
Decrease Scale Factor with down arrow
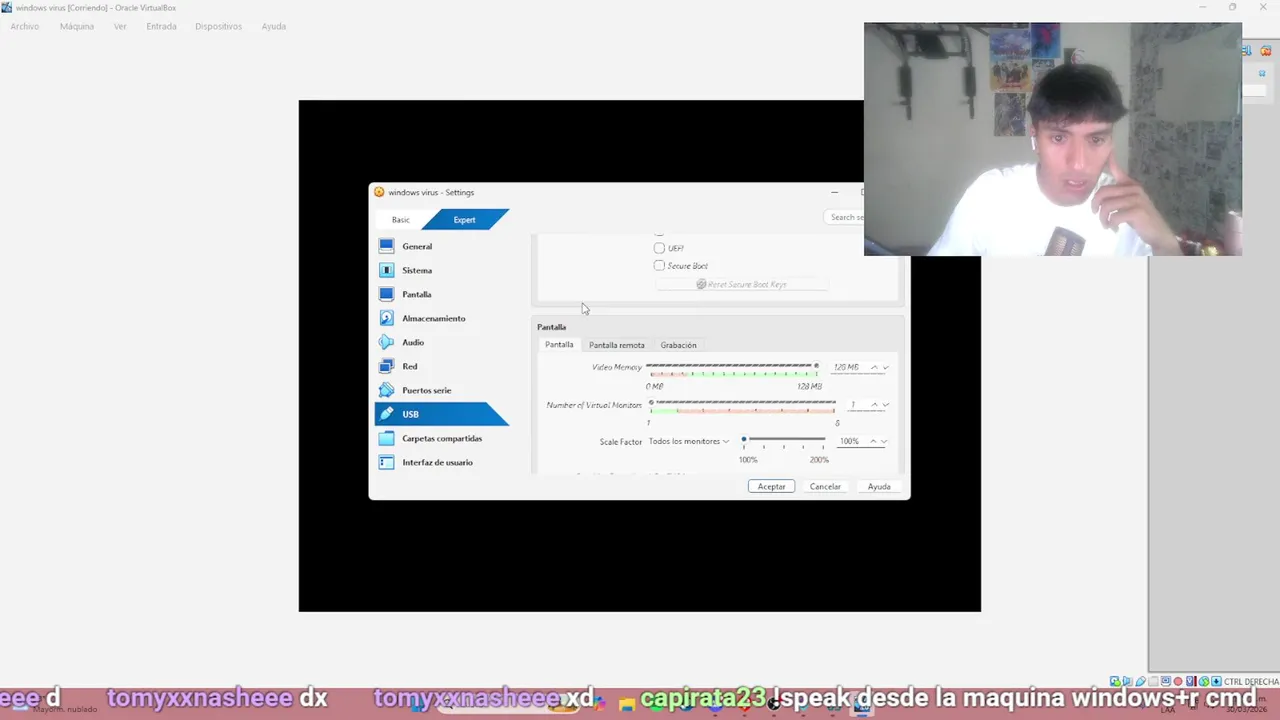[x=884, y=441]
